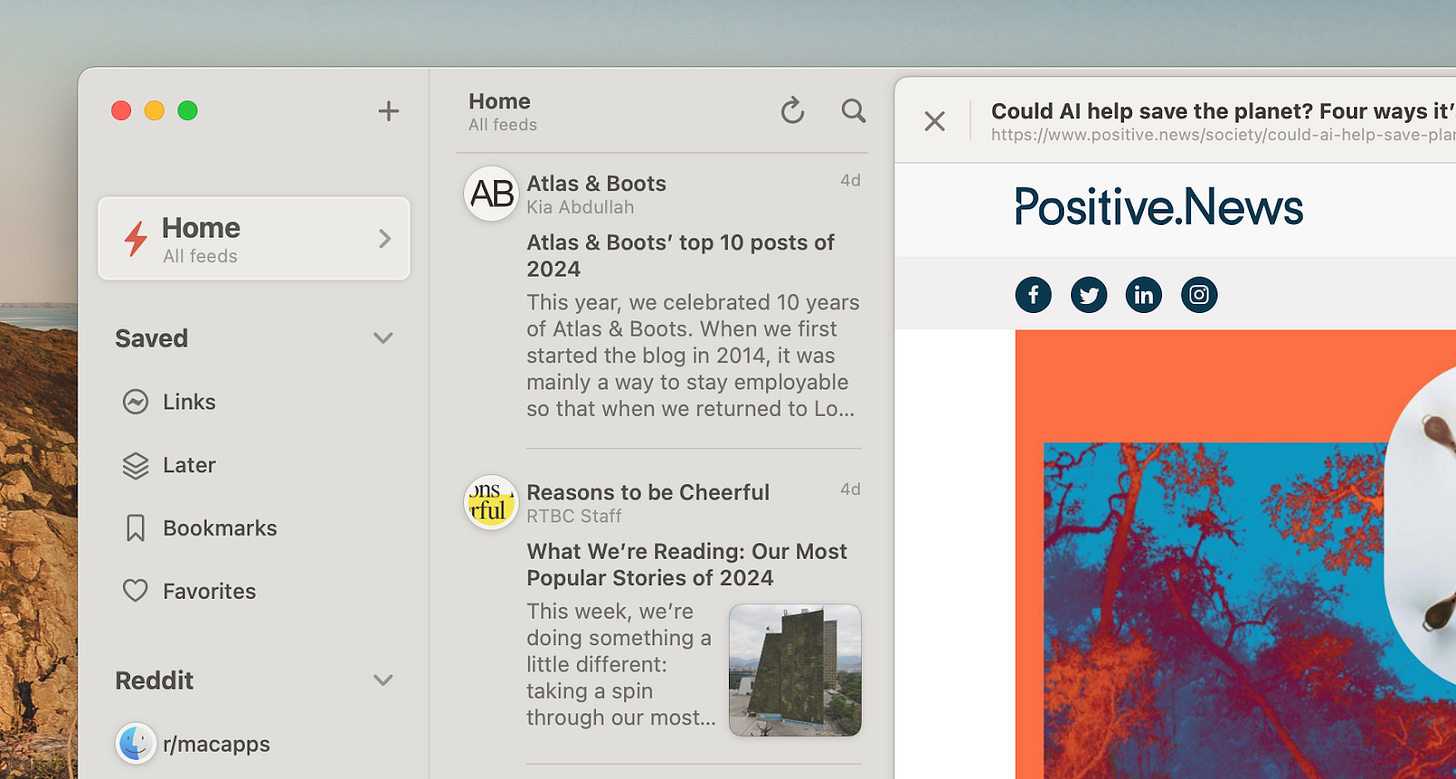Click the 4d timestamp on Atlas & Boots
The image size is (1456, 779).
coord(850,181)
